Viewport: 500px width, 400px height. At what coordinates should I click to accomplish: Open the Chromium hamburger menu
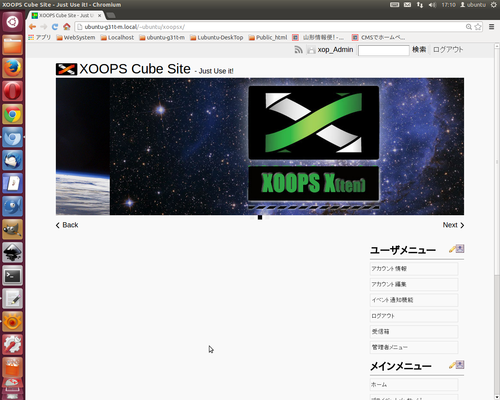click(x=491, y=27)
